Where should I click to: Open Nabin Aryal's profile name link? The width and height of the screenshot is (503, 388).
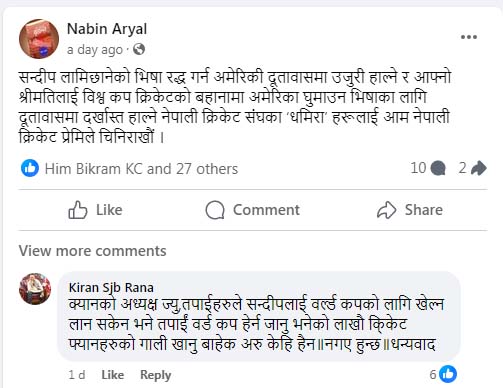pos(107,29)
